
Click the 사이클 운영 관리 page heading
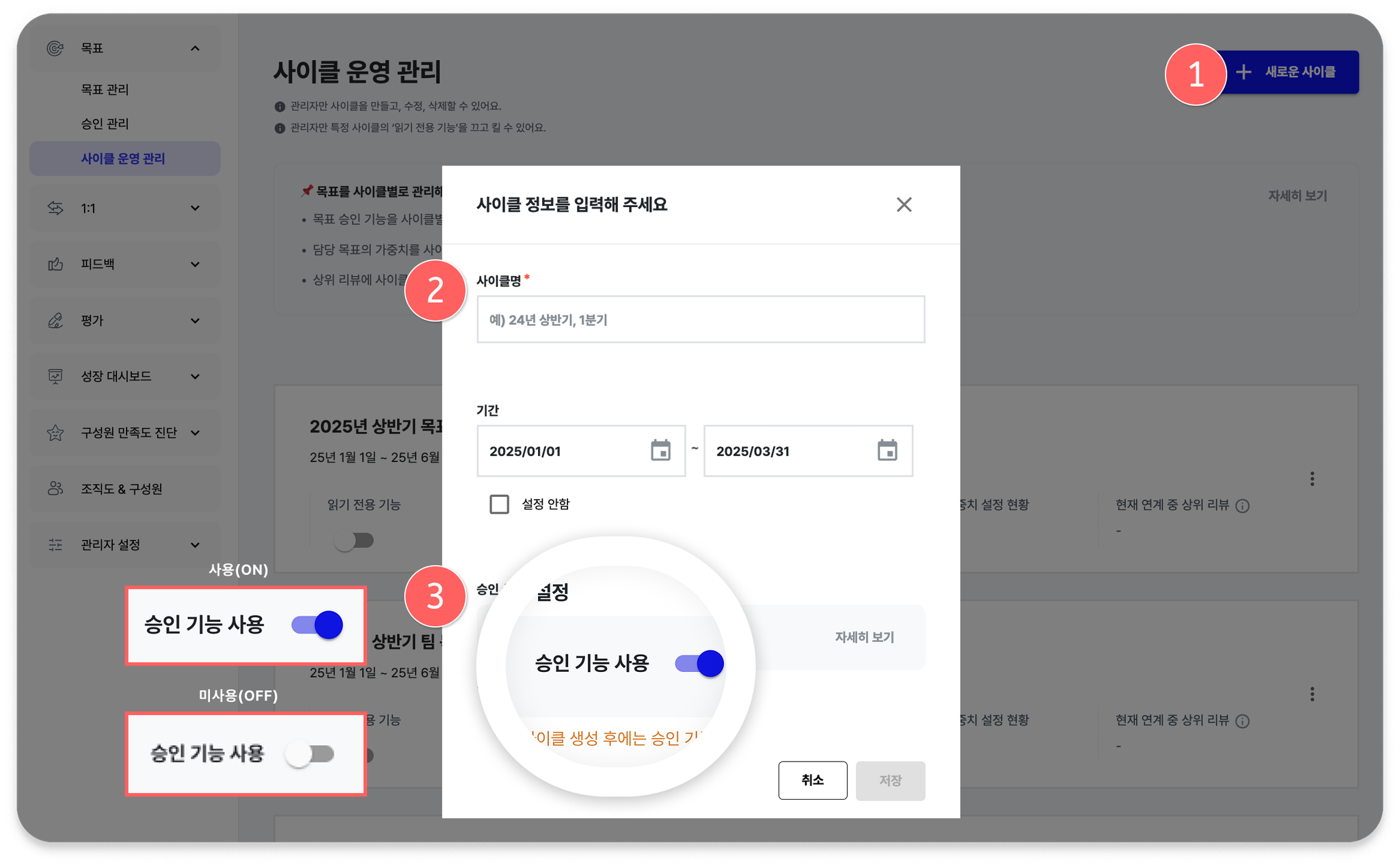coord(358,71)
